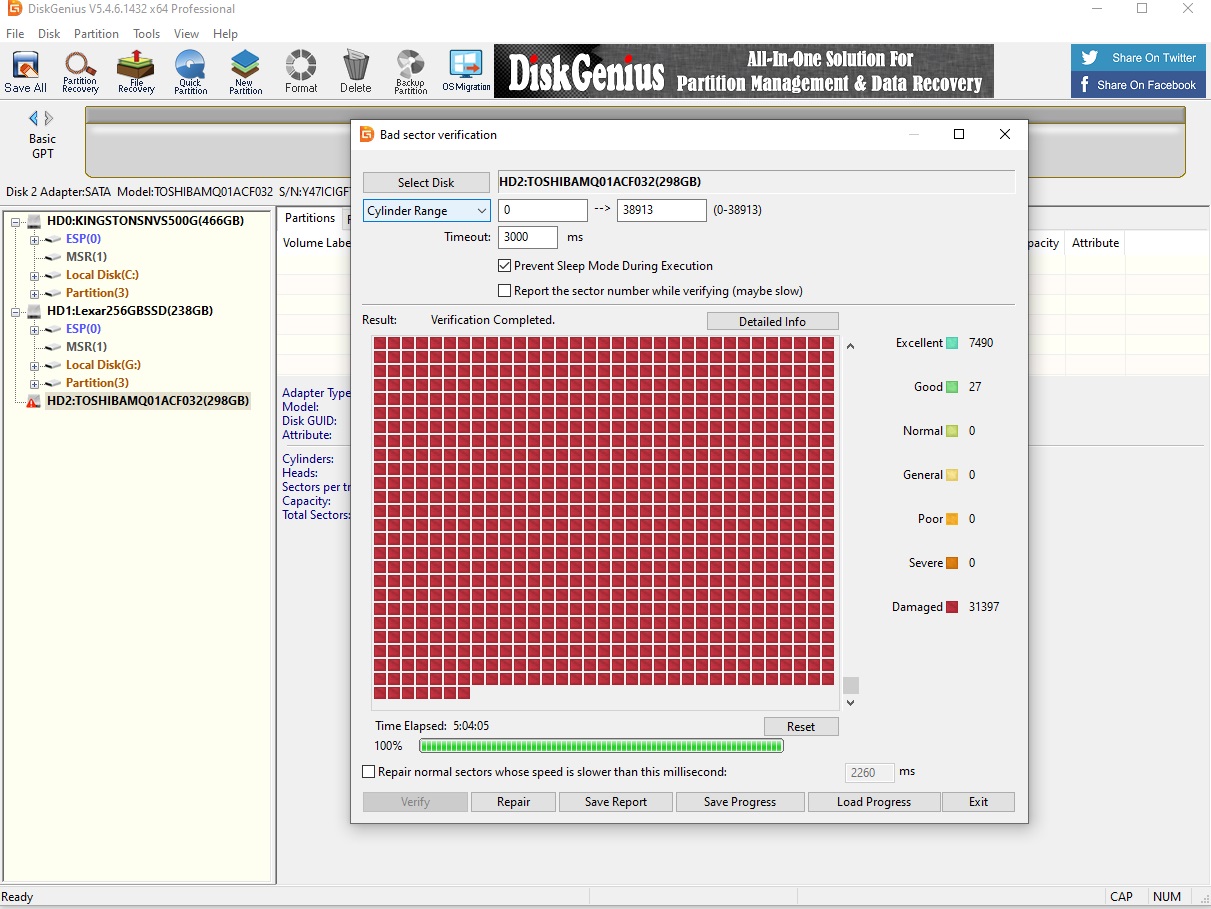Start the Quick Partition tool

point(190,72)
